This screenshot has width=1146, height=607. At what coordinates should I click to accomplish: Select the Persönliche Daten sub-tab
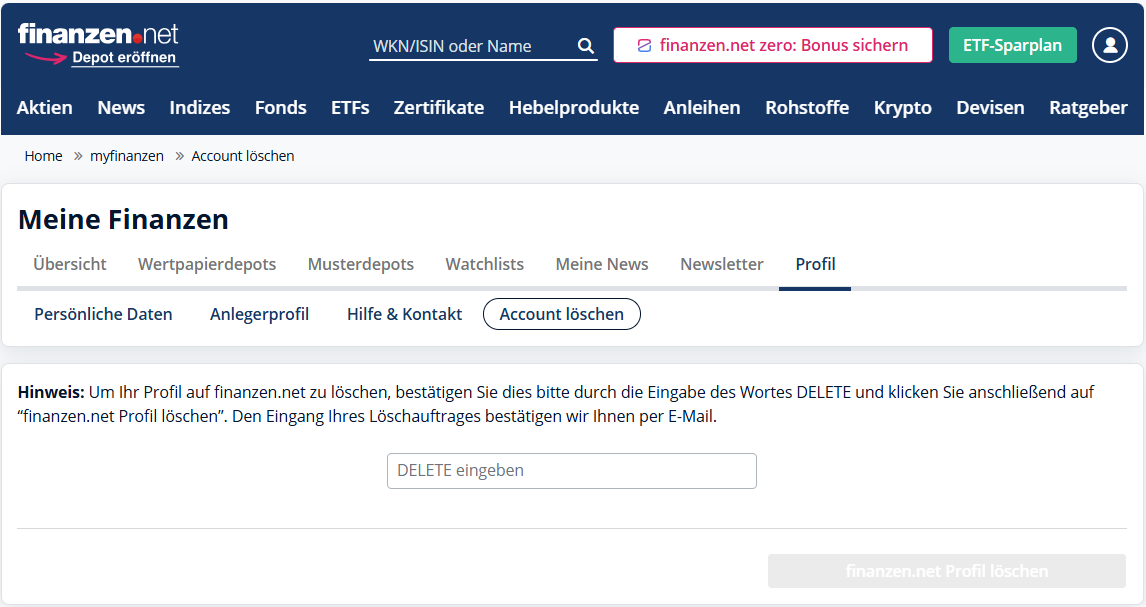[x=103, y=314]
